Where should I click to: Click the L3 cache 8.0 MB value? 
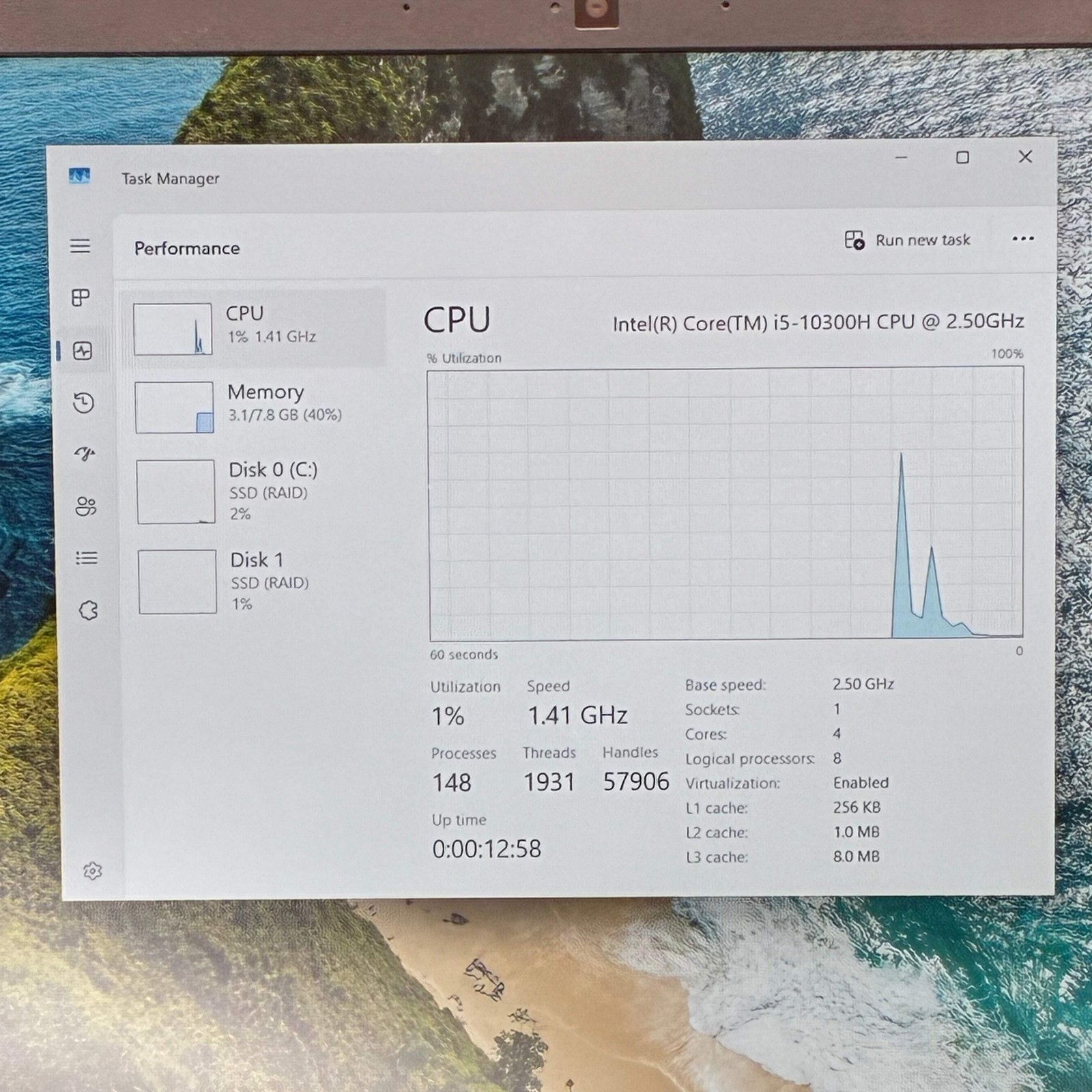click(857, 857)
